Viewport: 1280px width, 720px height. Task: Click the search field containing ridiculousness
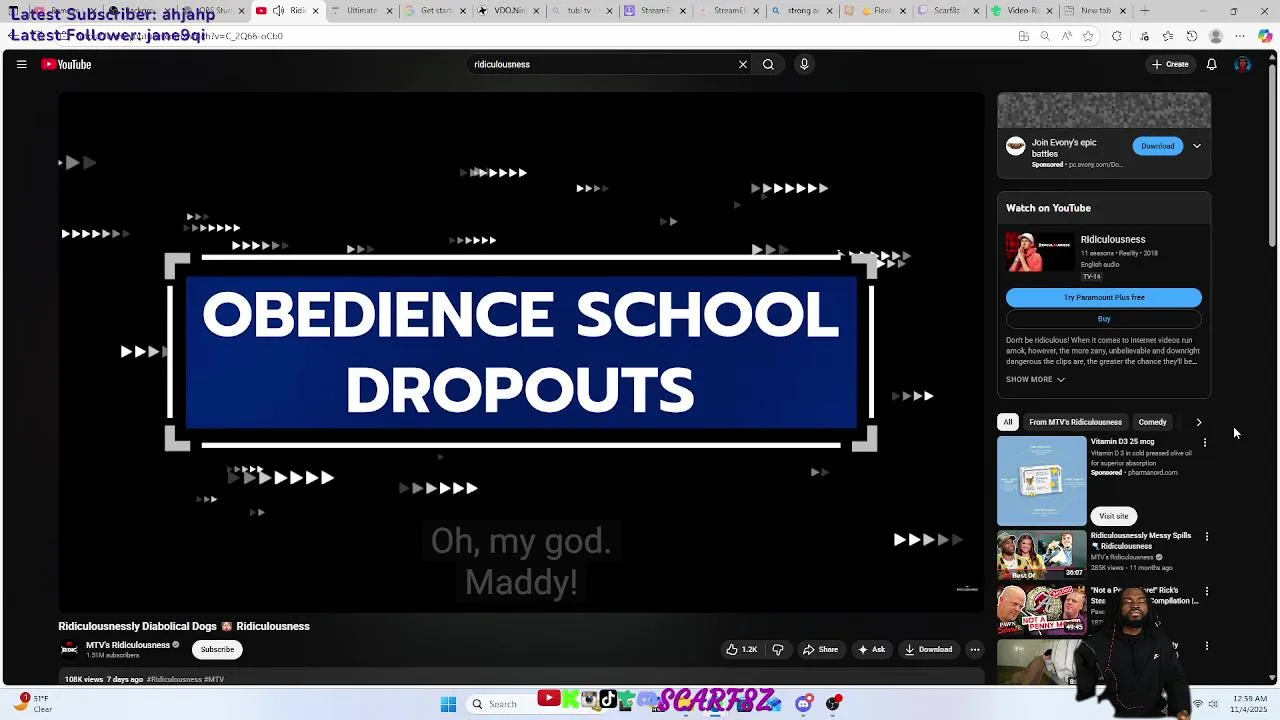click(603, 64)
